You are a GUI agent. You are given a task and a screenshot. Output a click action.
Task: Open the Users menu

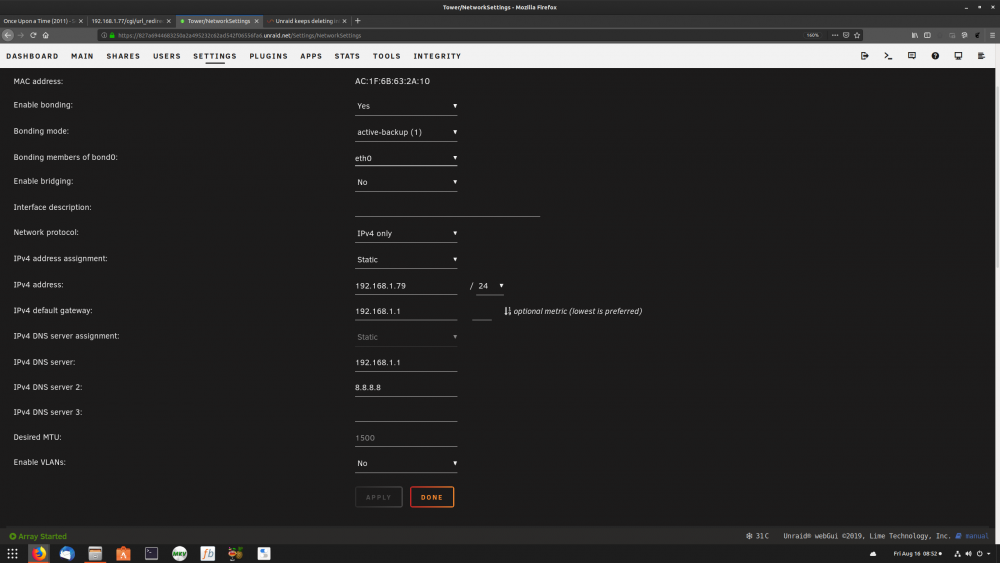coord(166,56)
